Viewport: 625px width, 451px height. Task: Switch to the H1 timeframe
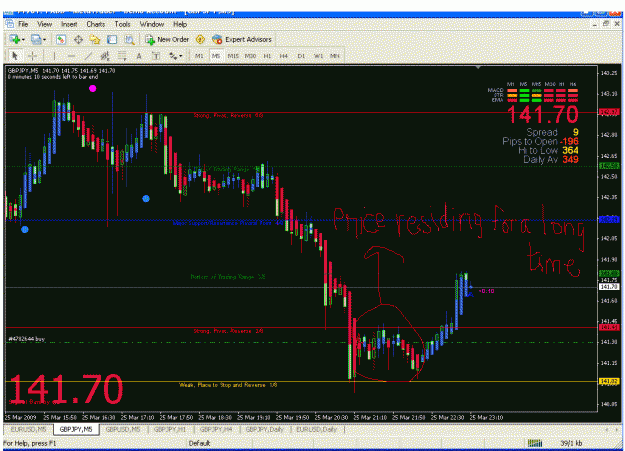coord(267,56)
